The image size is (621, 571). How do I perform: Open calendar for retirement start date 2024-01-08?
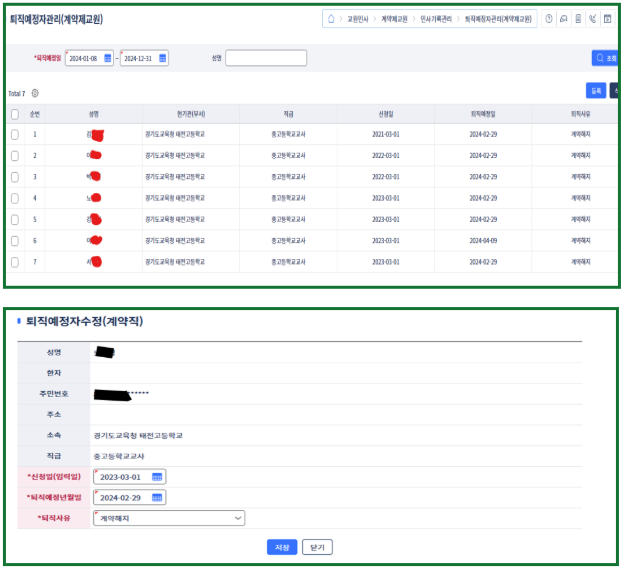[107, 58]
